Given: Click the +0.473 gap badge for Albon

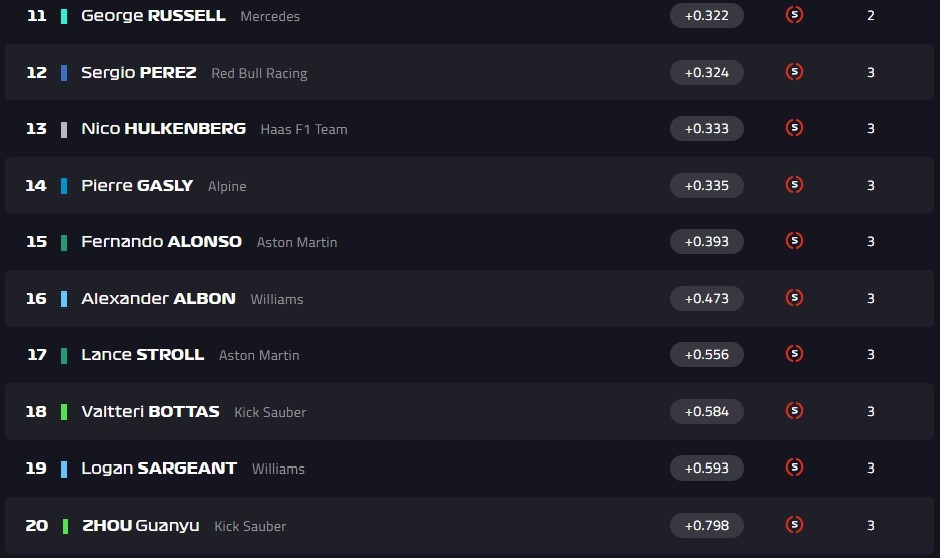Looking at the screenshot, I should pos(706,298).
